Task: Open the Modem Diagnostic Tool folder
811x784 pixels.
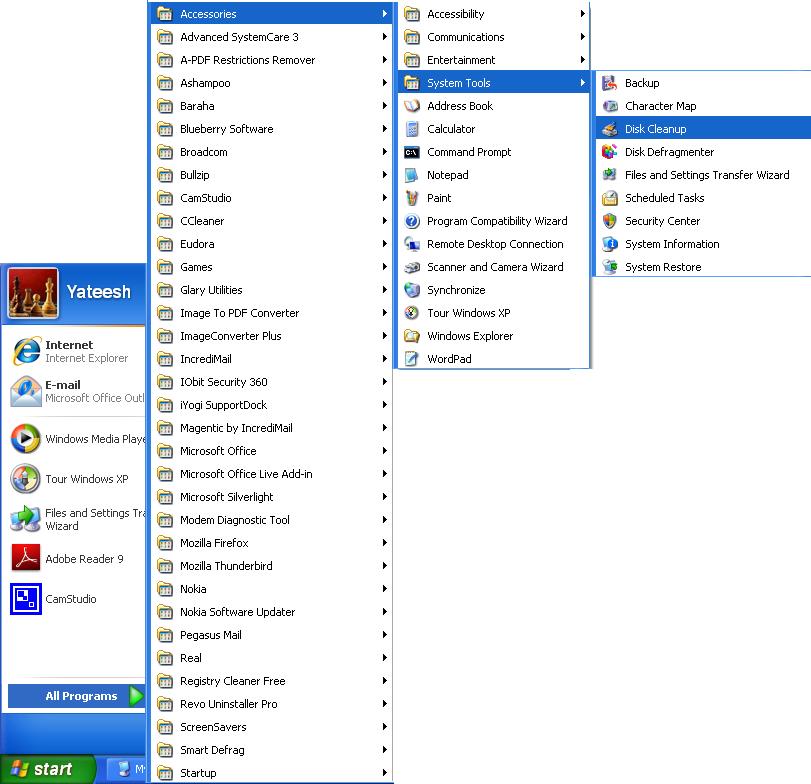Action: 272,520
